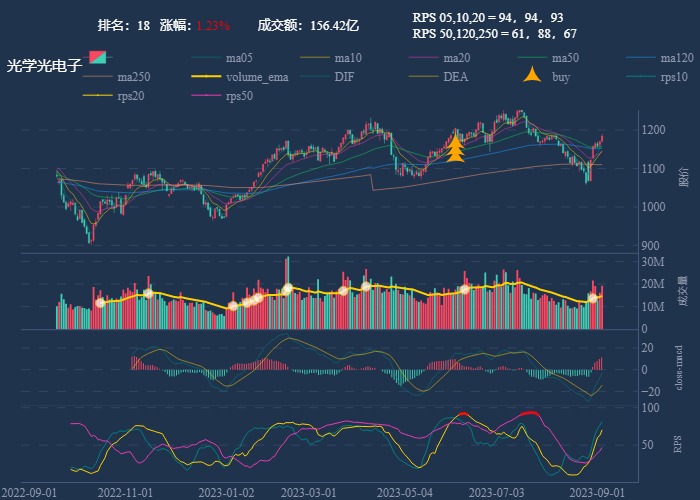The image size is (700, 500).
Task: Hide the ma50 line via legend
Action: (x=565, y=57)
